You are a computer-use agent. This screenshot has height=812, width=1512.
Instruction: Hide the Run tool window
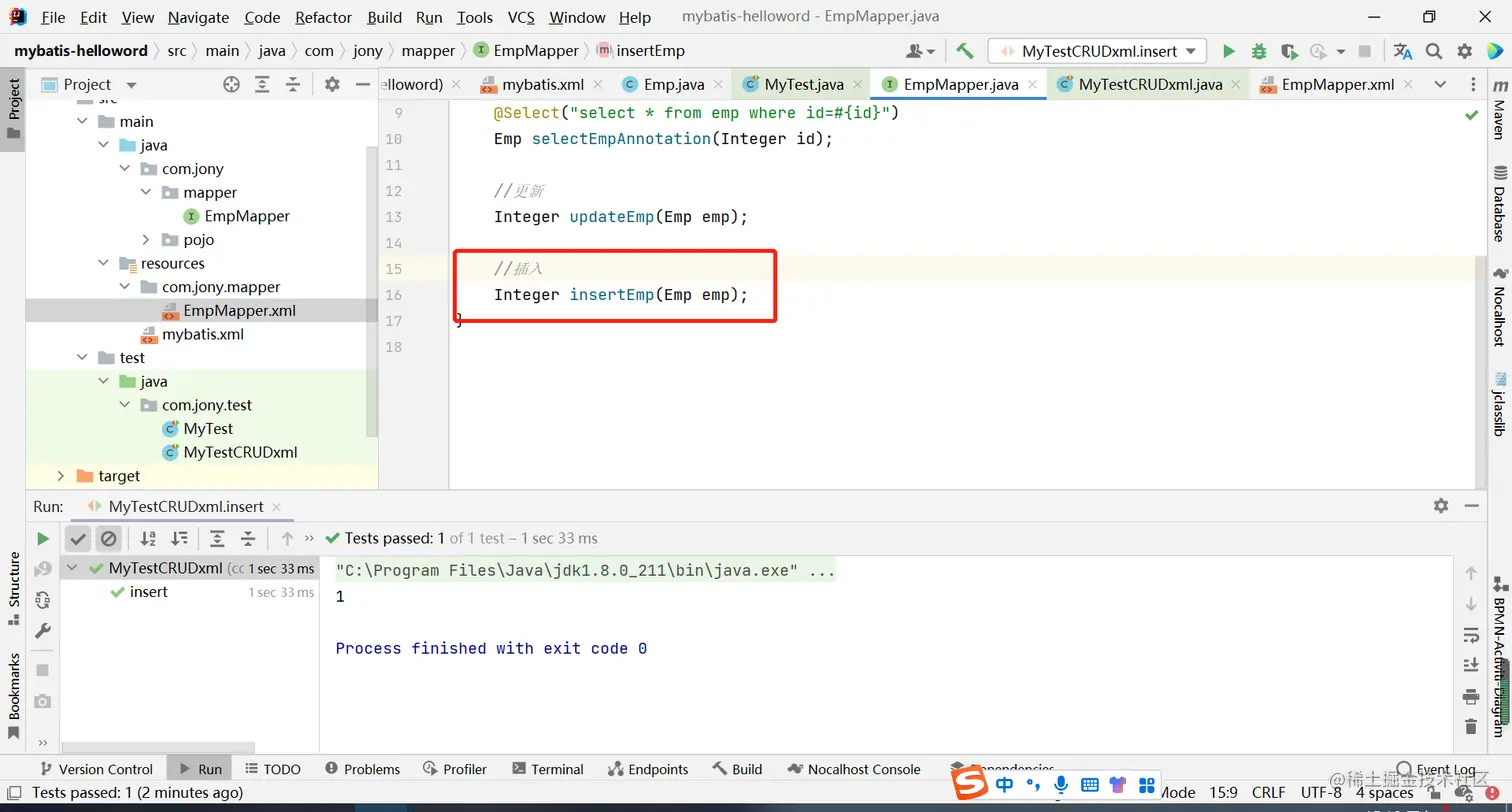(1471, 506)
